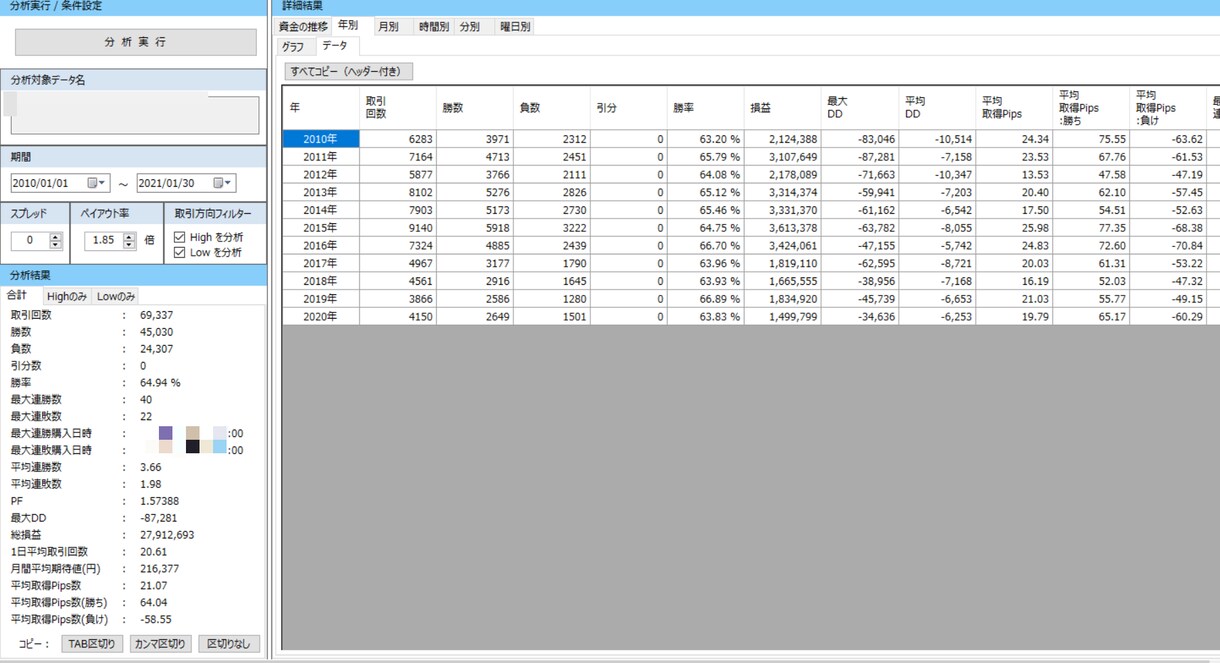Click the スプレッド value field

point(30,240)
